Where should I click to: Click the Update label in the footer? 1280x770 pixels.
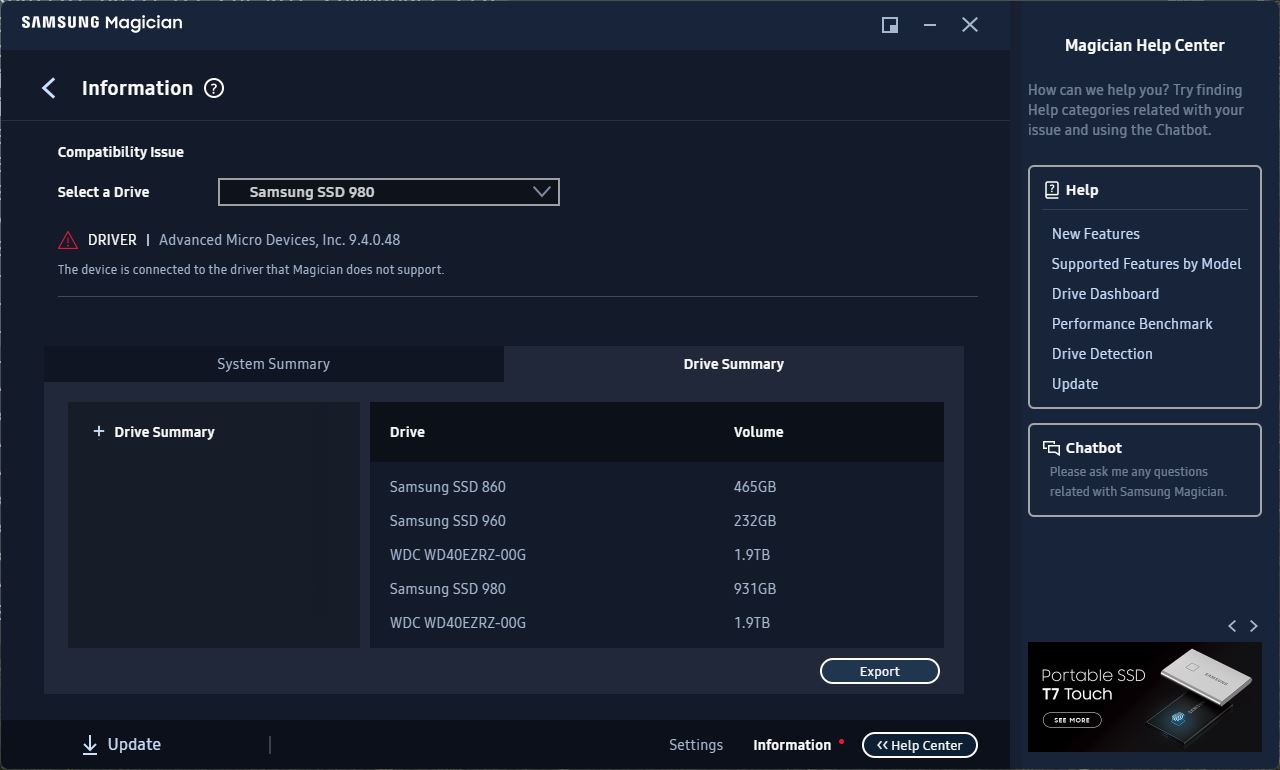pos(134,745)
